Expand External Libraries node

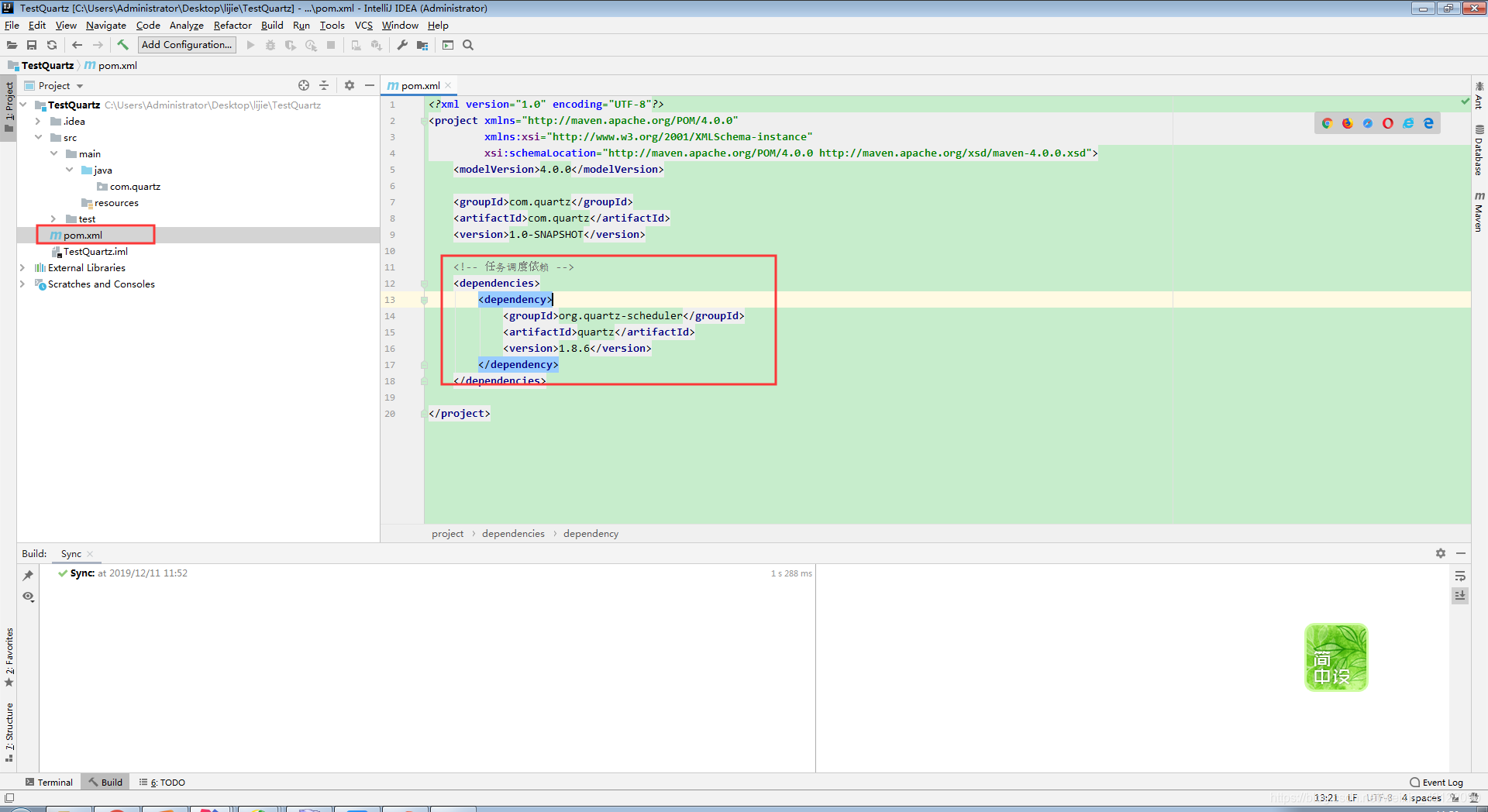coord(22,267)
